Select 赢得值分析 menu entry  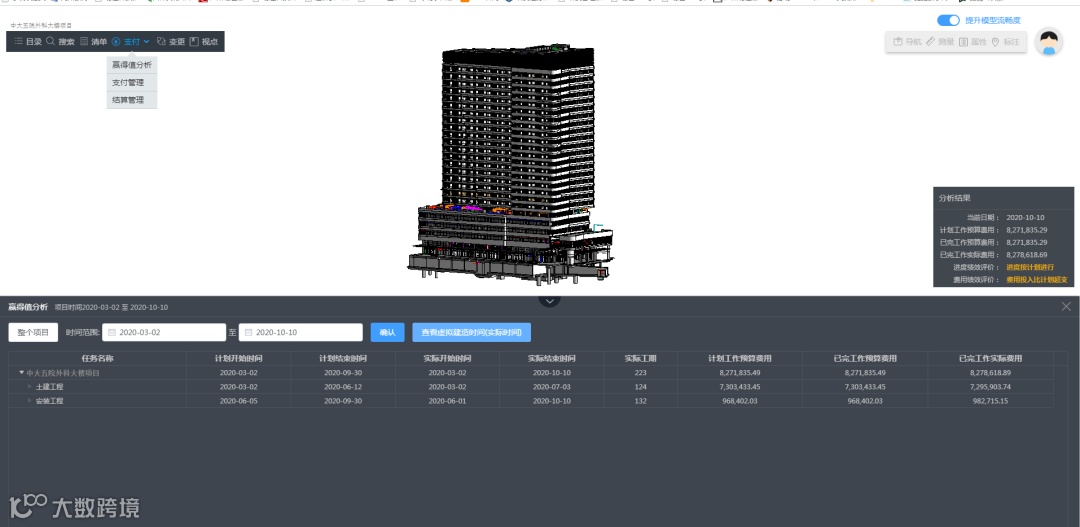pyautogui.click(x=132, y=65)
